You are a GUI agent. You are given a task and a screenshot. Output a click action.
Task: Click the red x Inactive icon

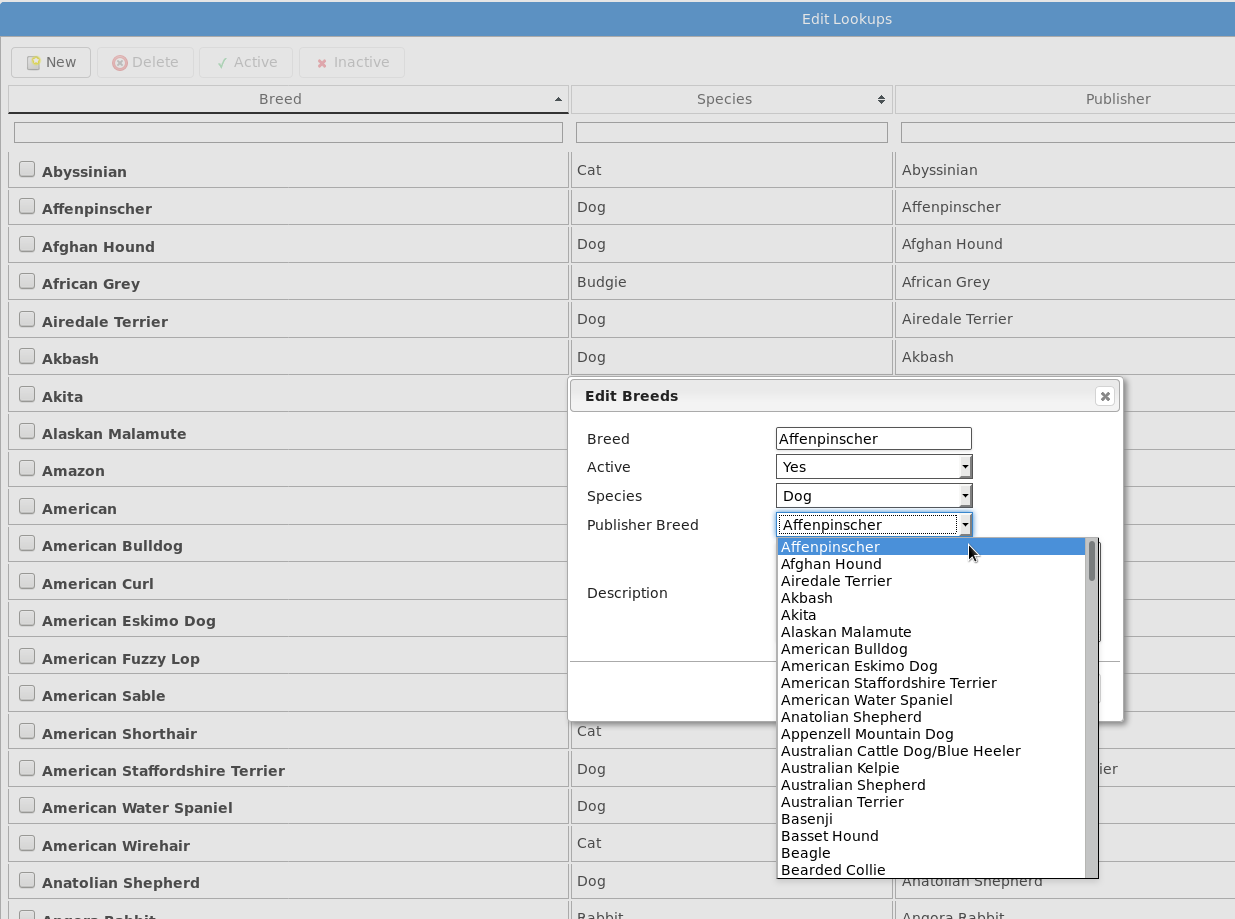coord(322,62)
